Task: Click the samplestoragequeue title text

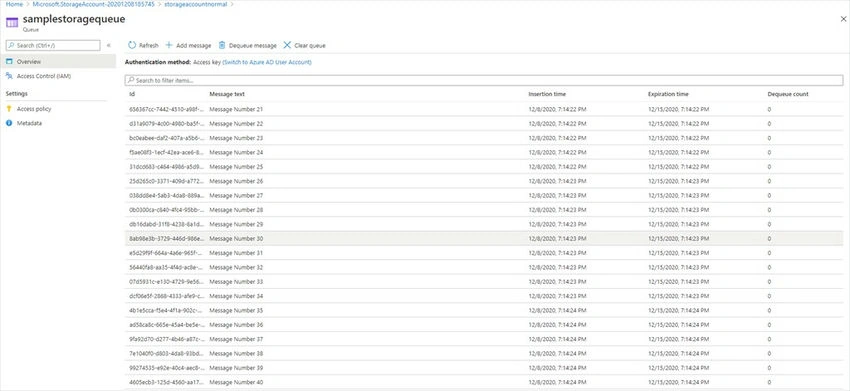Action: coord(74,19)
